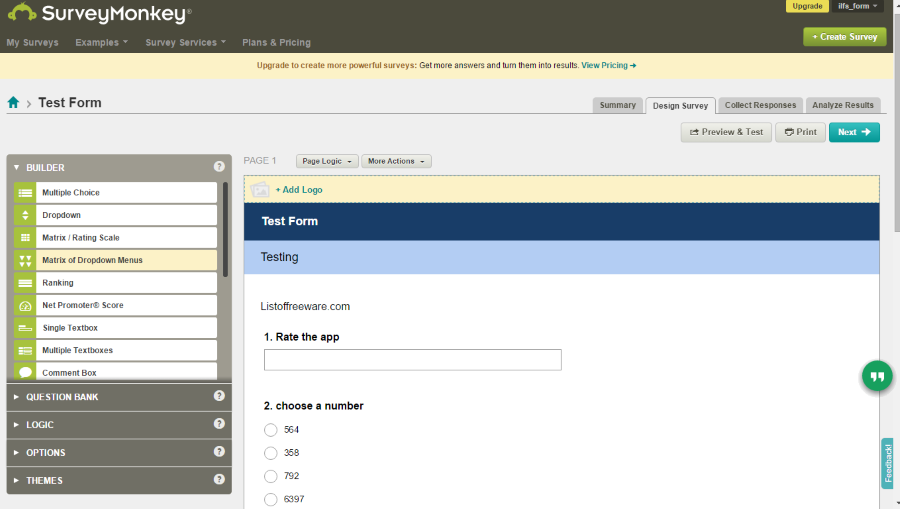Go to My Surveys
This screenshot has height=509, width=900.
click(x=32, y=42)
